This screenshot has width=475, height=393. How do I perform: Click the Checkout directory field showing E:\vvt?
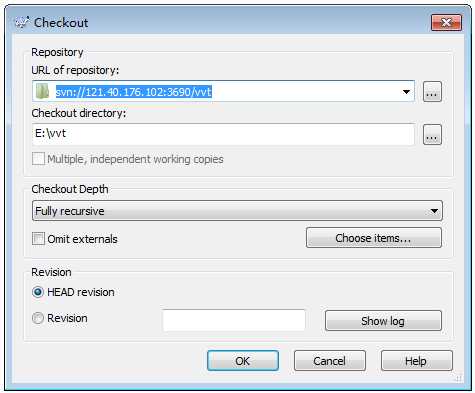[x=224, y=134]
